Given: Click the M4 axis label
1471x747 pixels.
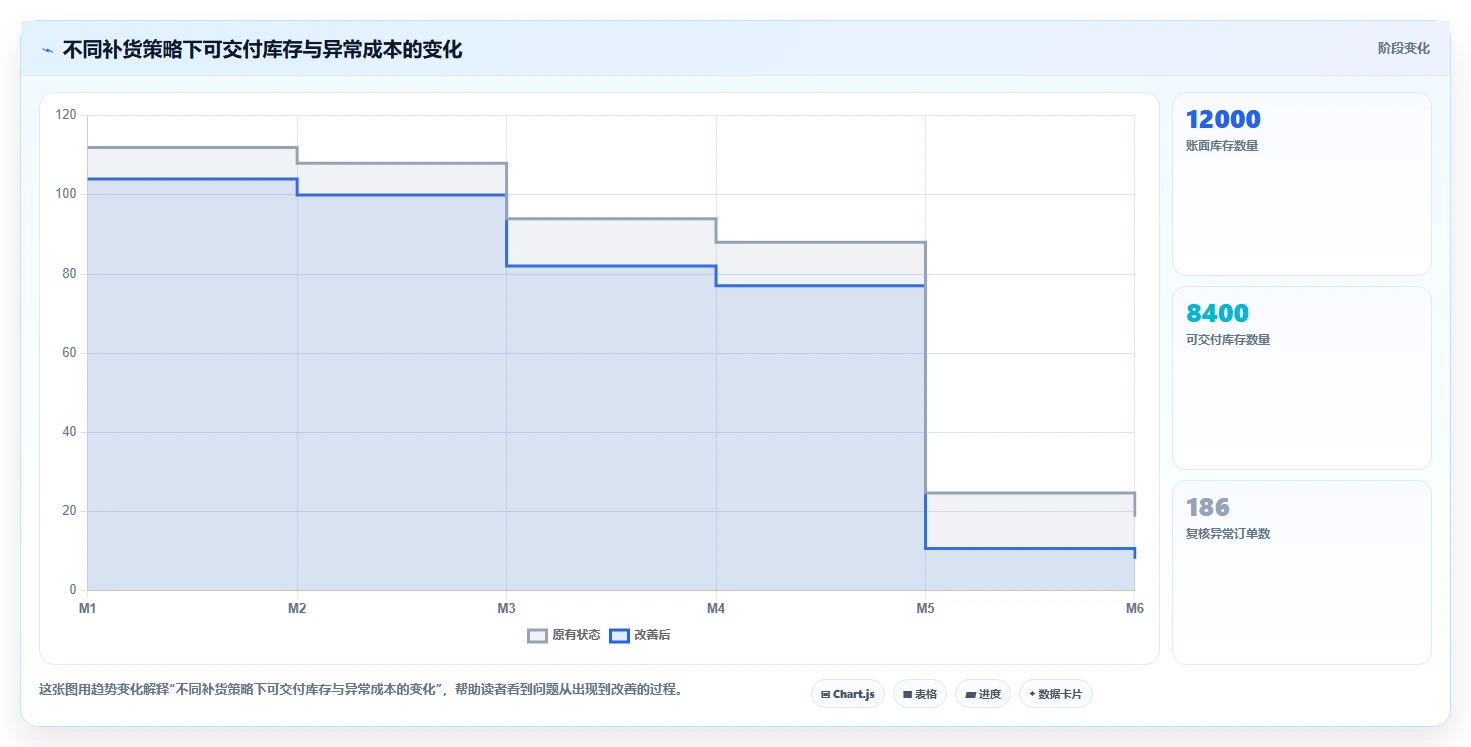Looking at the screenshot, I should 716,608.
